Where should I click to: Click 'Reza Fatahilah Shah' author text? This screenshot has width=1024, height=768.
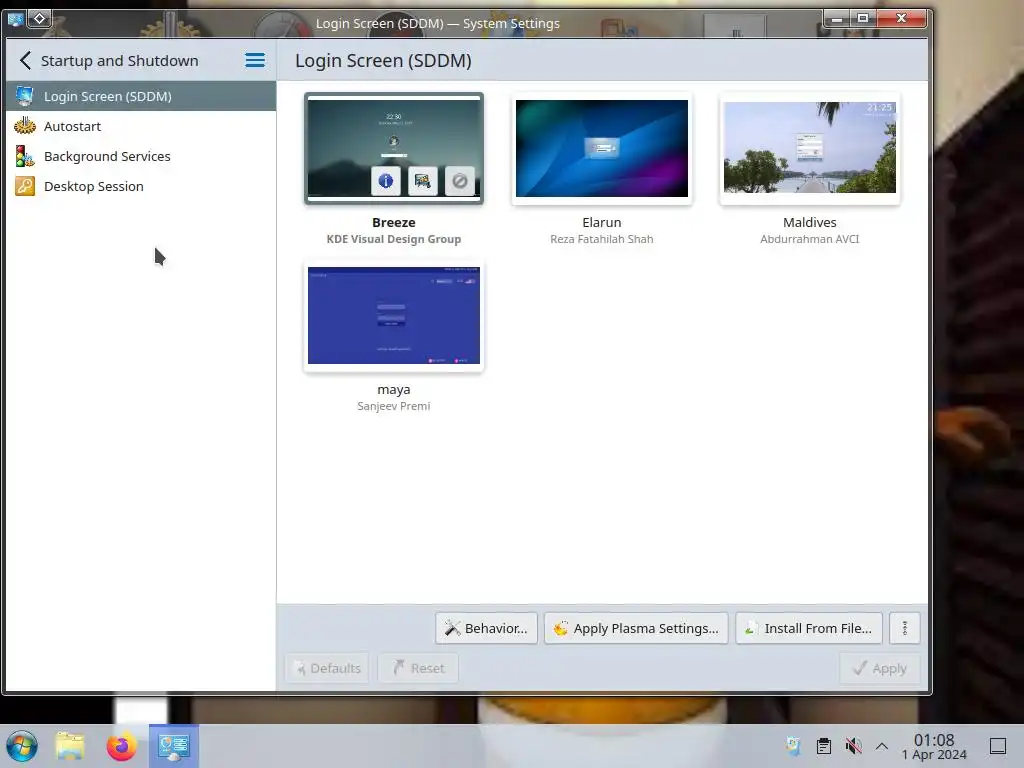[x=601, y=239]
